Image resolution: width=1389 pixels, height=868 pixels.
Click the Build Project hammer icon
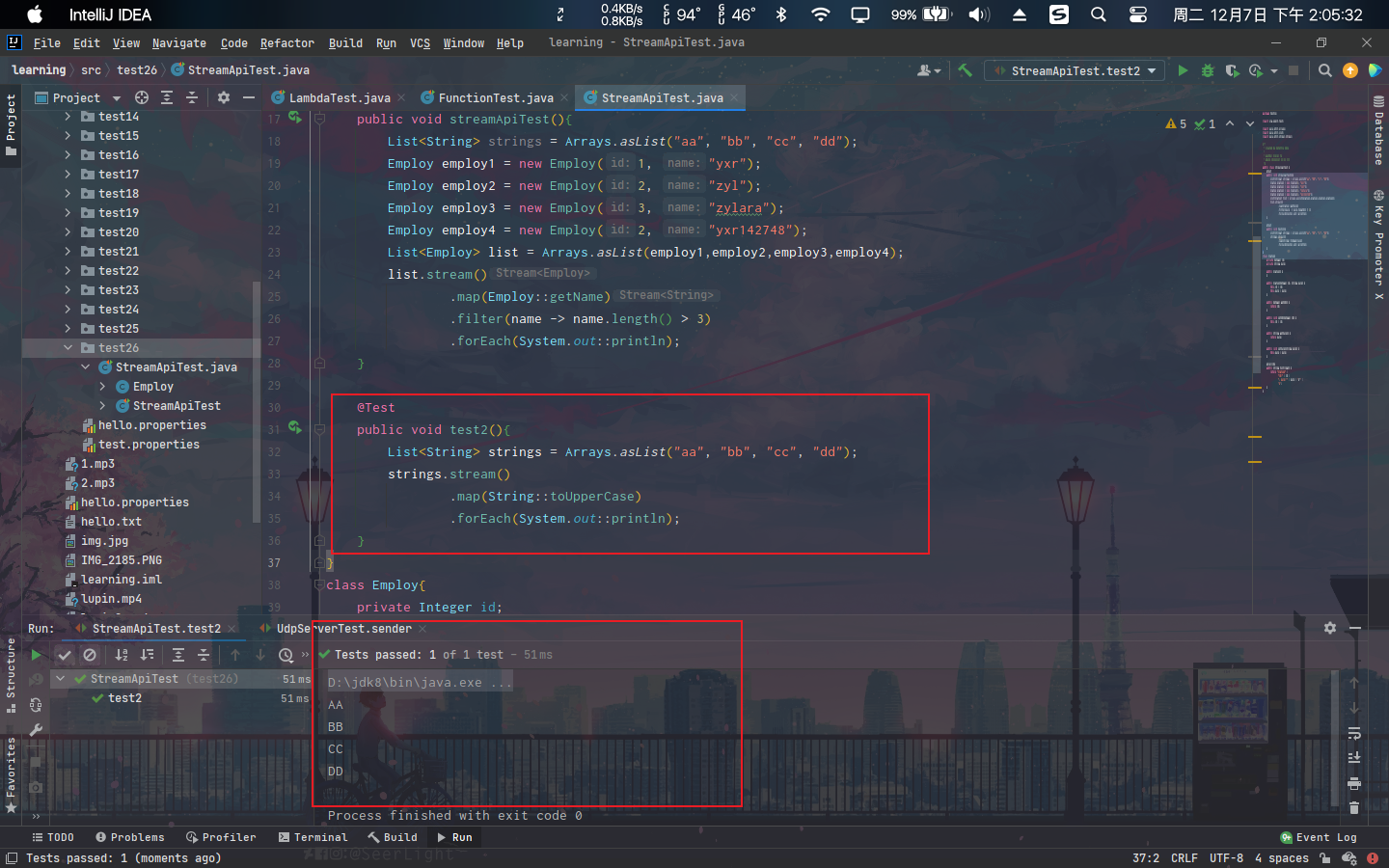pyautogui.click(x=965, y=70)
